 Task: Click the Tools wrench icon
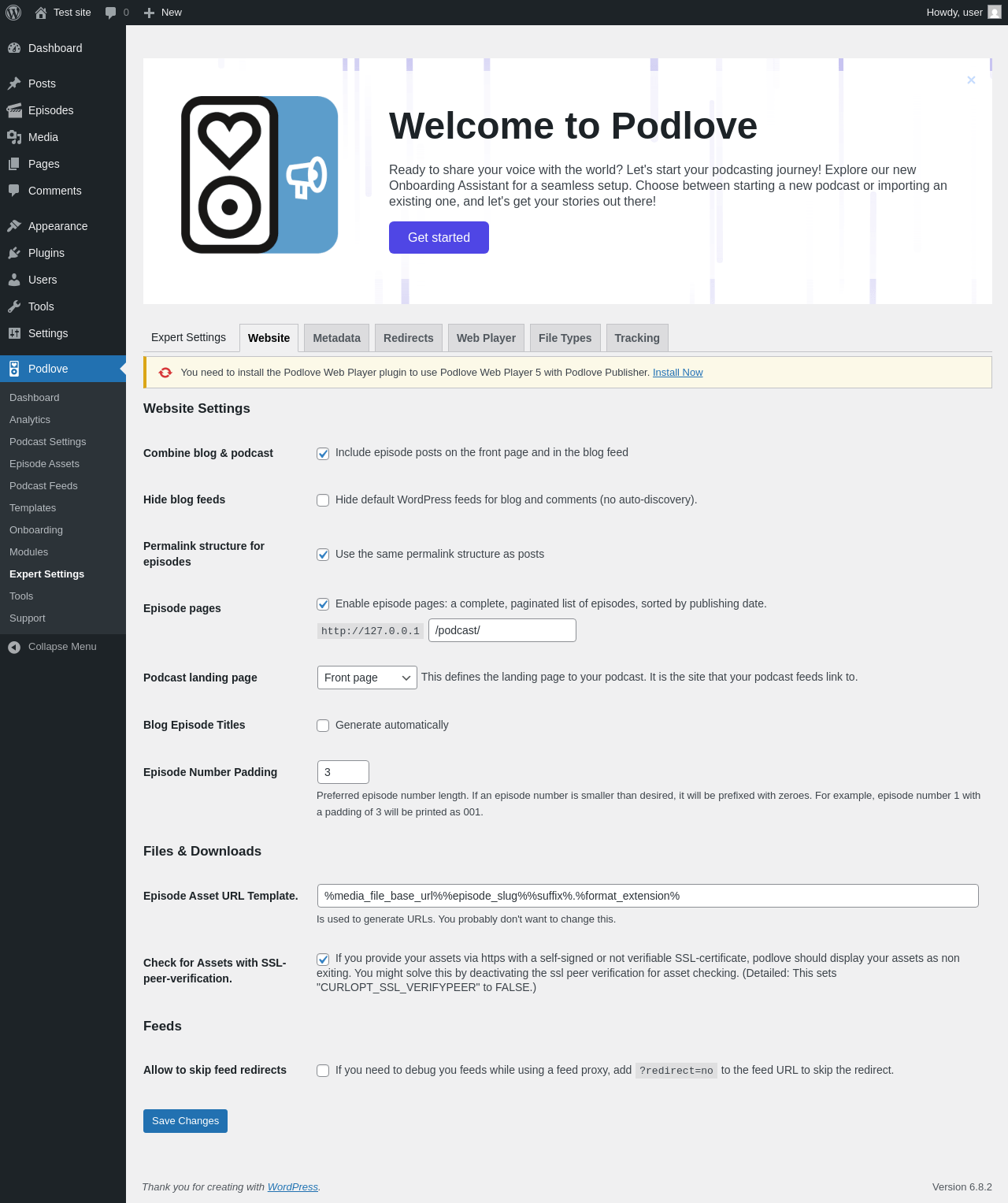[14, 306]
